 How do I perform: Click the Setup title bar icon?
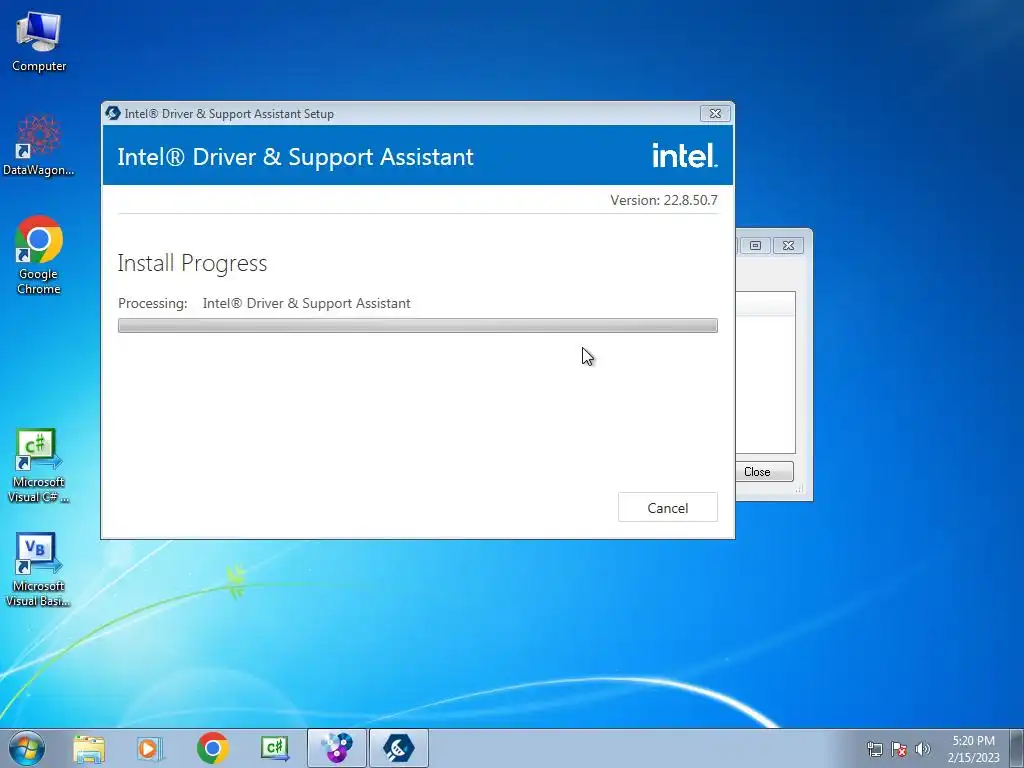pyautogui.click(x=113, y=113)
